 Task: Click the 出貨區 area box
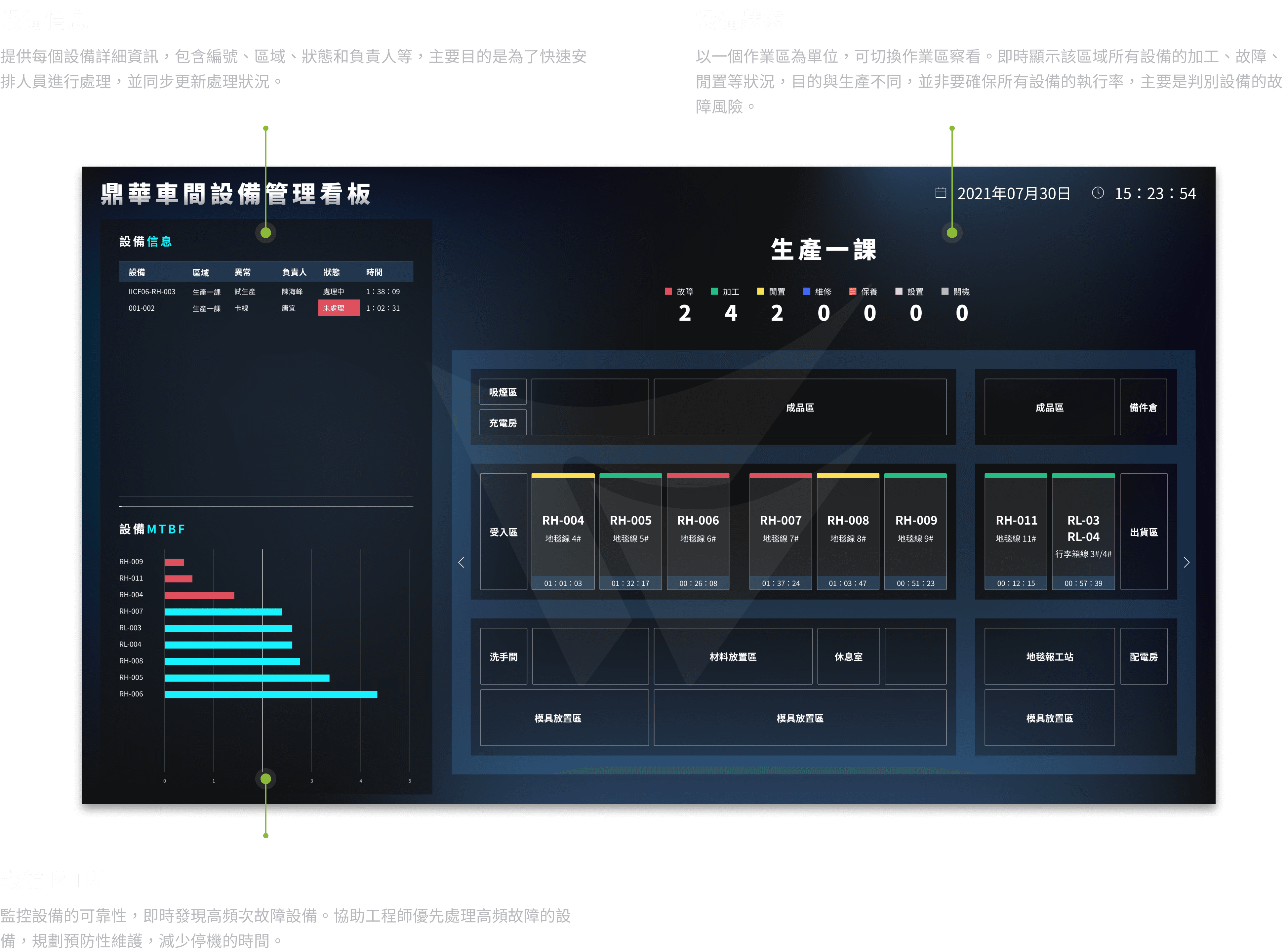(1144, 532)
